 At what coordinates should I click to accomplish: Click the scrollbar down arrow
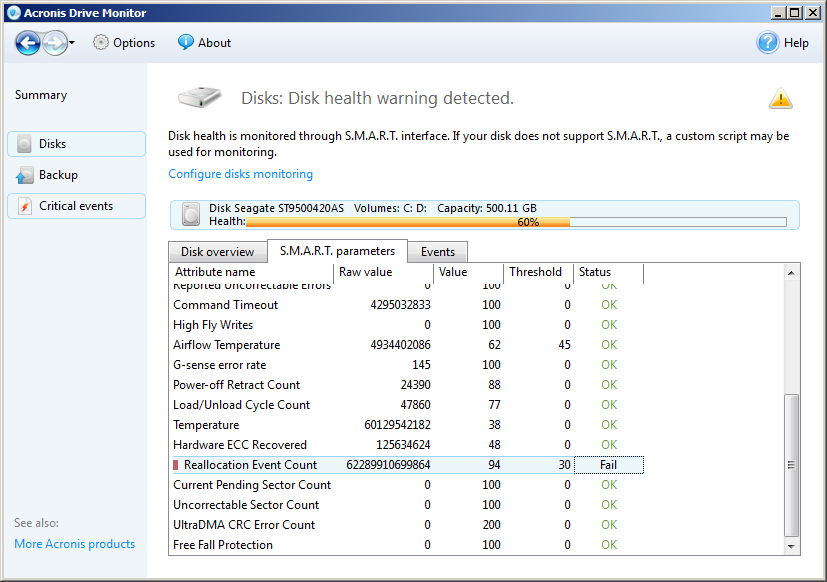tap(791, 546)
